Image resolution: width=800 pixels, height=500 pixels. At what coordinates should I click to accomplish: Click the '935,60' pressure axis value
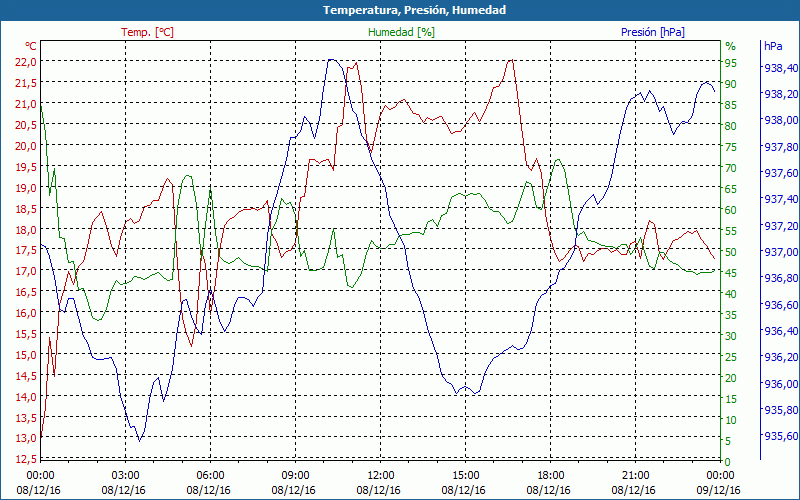tap(781, 436)
